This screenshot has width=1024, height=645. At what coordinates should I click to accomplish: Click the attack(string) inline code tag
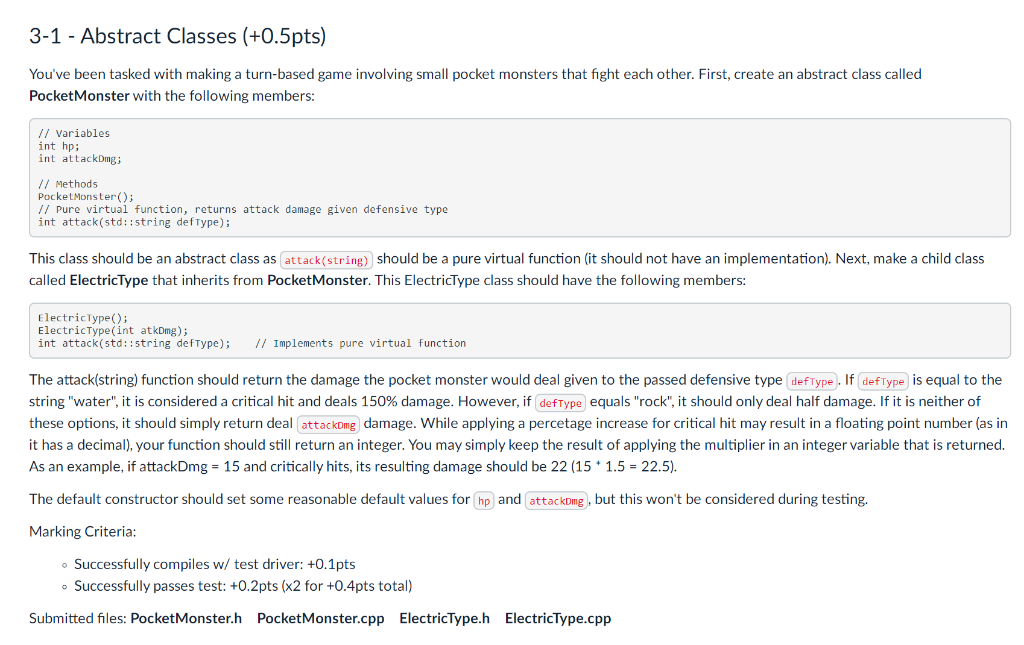coord(327,260)
